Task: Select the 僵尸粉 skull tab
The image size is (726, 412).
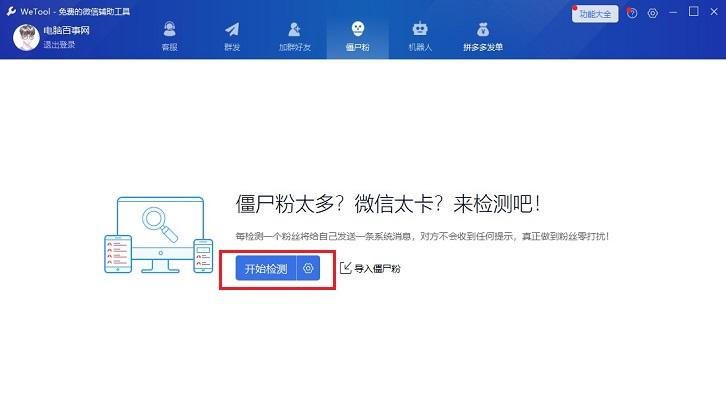Action: coord(357,37)
